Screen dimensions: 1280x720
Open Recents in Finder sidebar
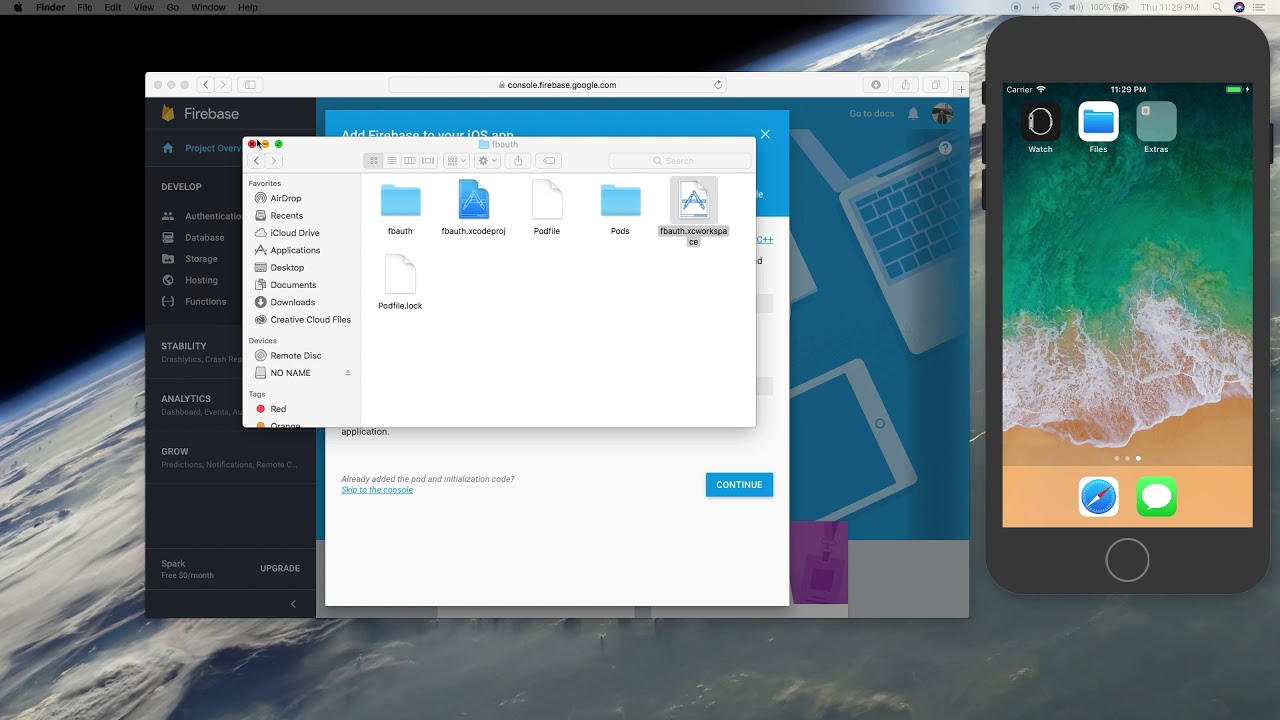point(286,215)
